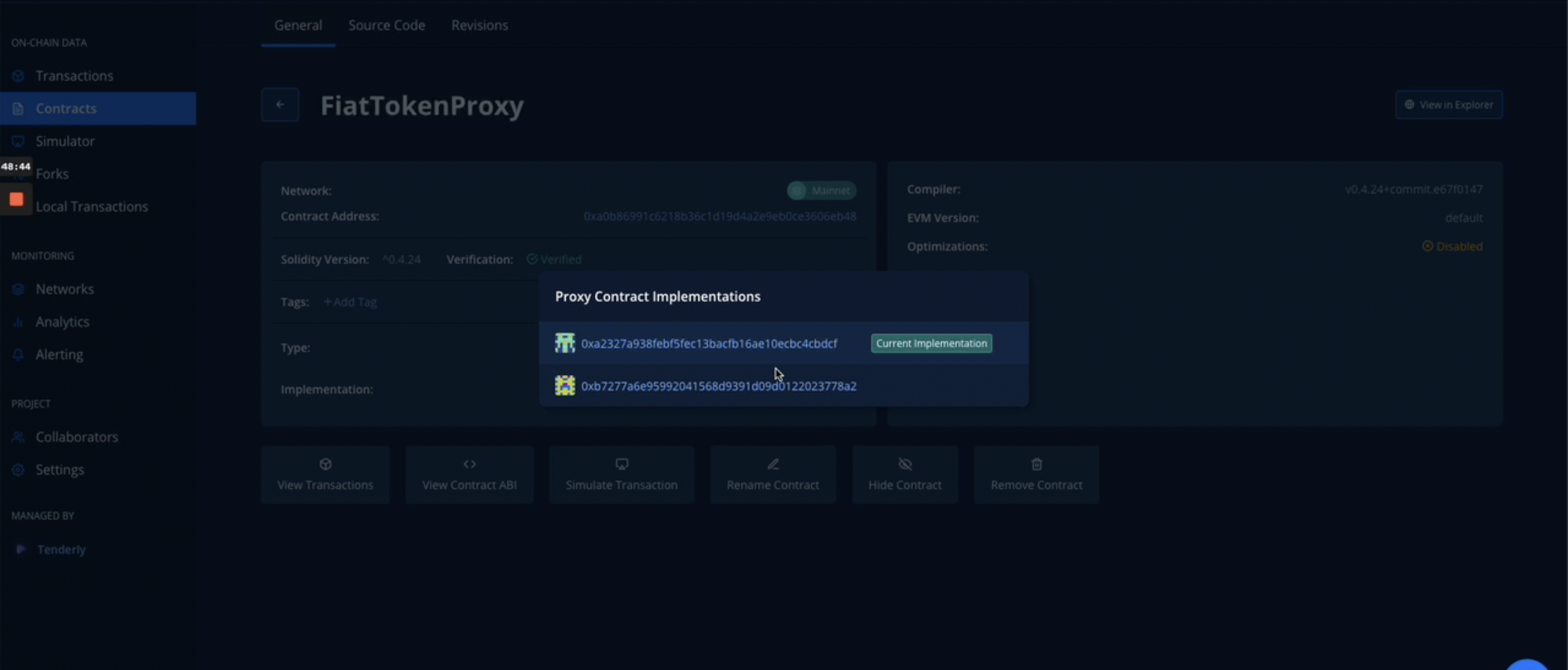Image resolution: width=1568 pixels, height=670 pixels.
Task: Click the Mainnet network badge
Action: pos(822,191)
